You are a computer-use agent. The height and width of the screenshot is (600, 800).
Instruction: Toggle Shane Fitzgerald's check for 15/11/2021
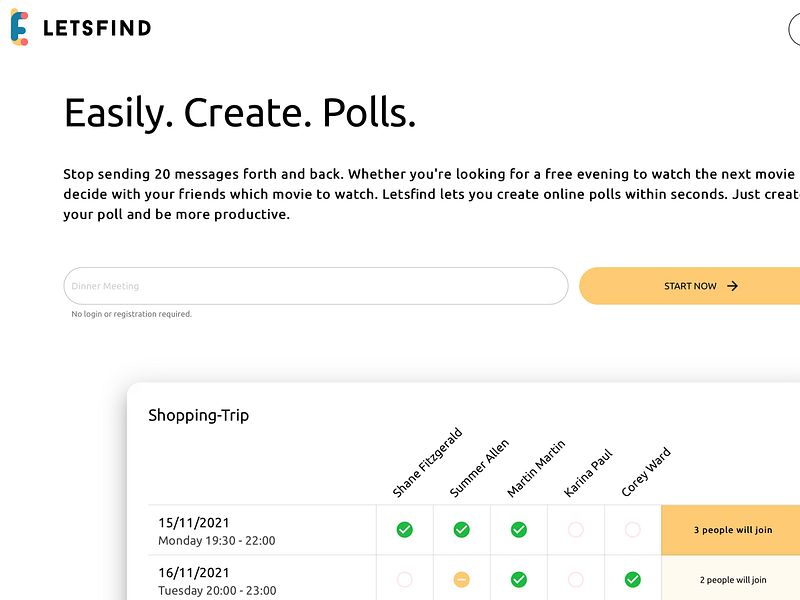(x=405, y=530)
